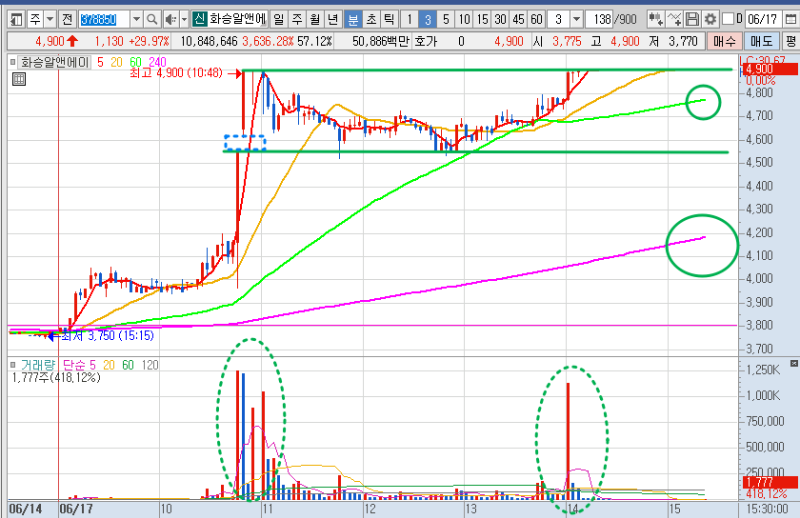The image size is (800, 518).
Task: Click the green 신 market badge
Action: click(x=199, y=19)
